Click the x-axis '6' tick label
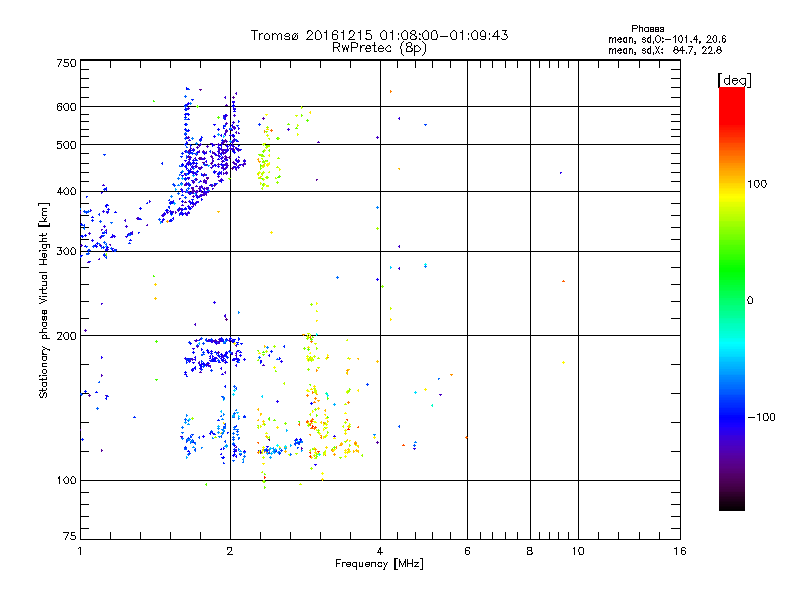 [x=467, y=551]
